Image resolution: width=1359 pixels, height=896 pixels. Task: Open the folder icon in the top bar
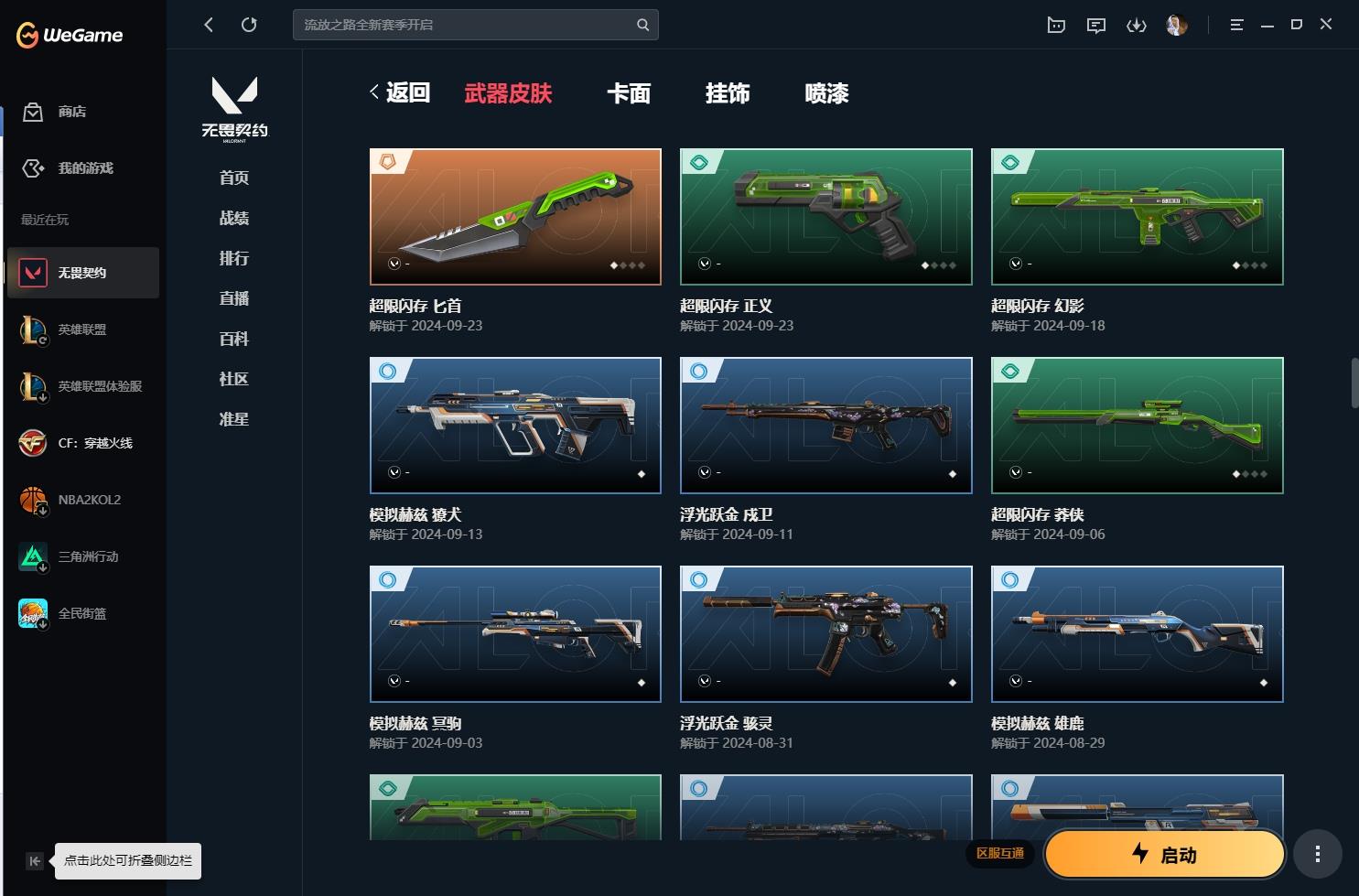(x=1056, y=25)
